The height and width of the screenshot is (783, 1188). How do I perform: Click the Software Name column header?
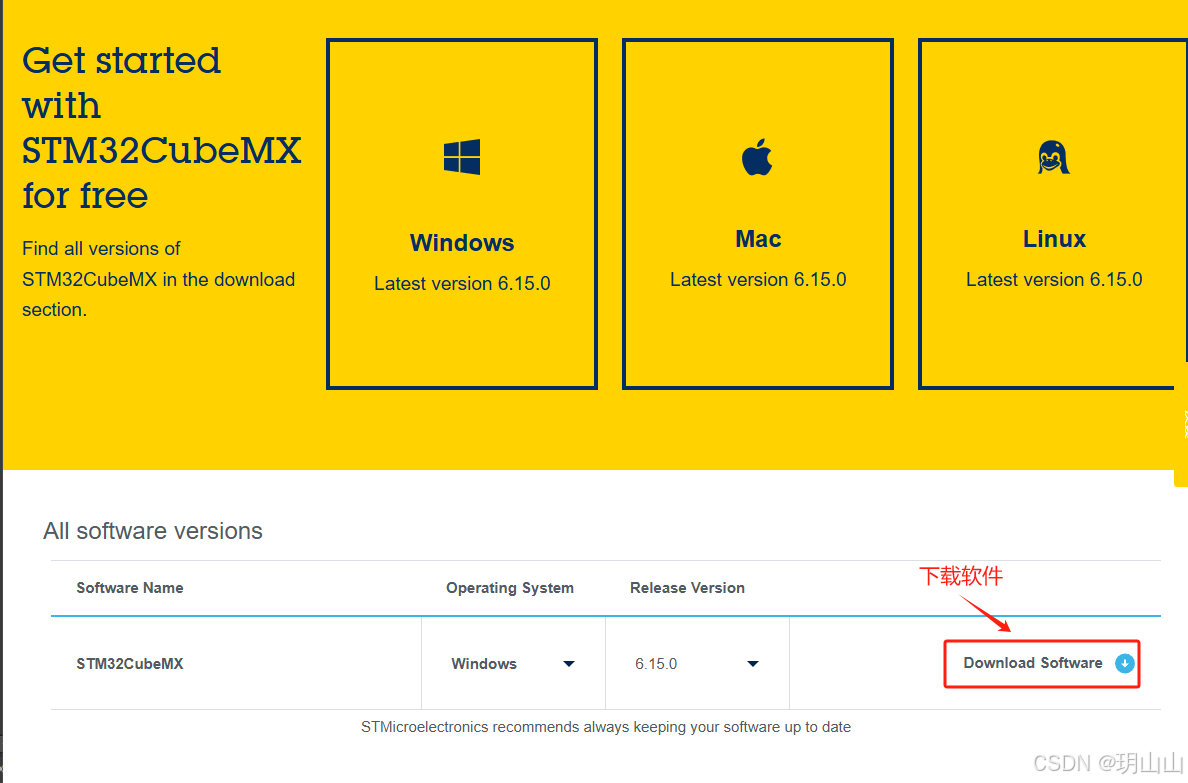(x=130, y=588)
